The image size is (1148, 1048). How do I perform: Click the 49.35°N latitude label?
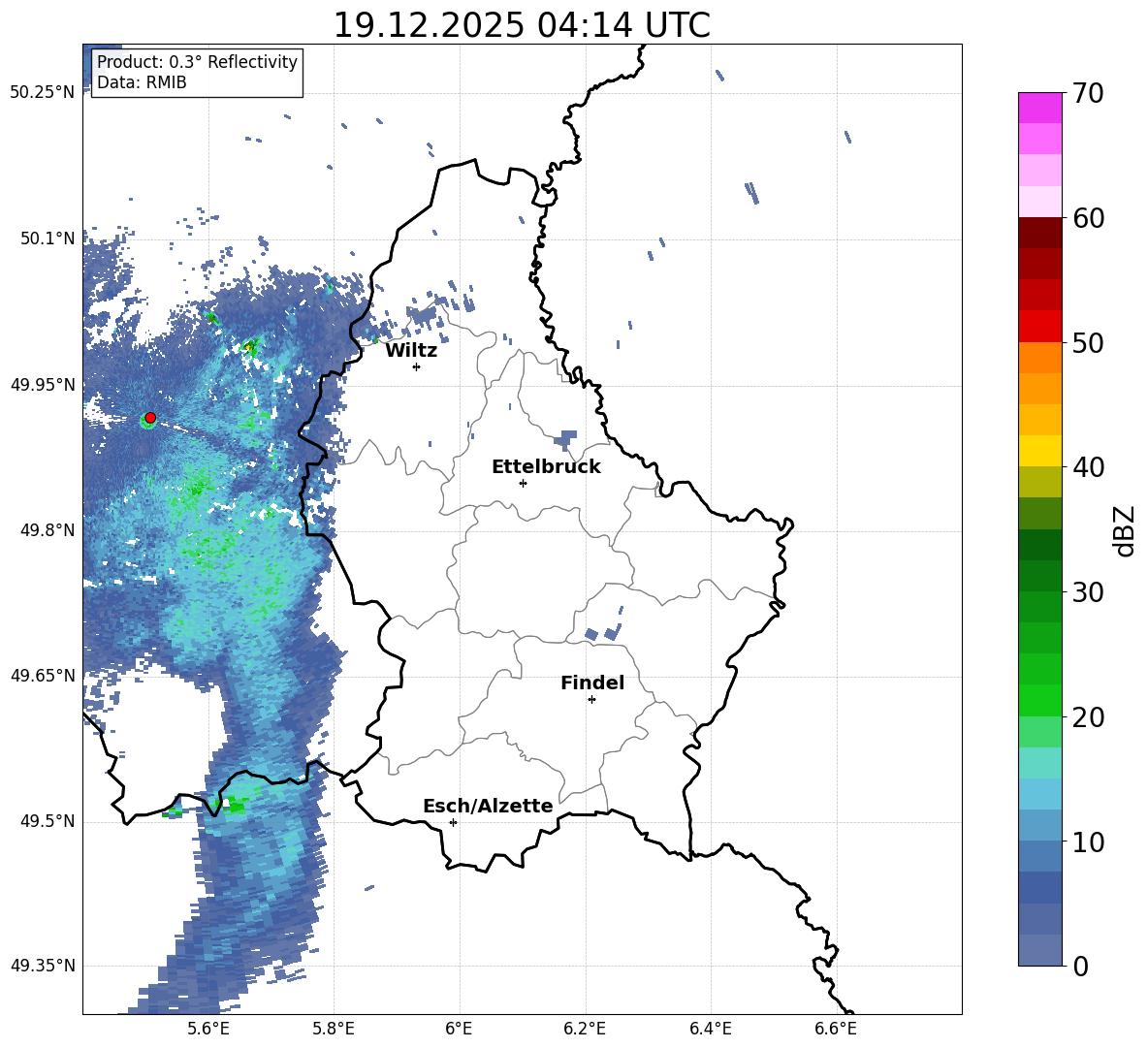[43, 966]
